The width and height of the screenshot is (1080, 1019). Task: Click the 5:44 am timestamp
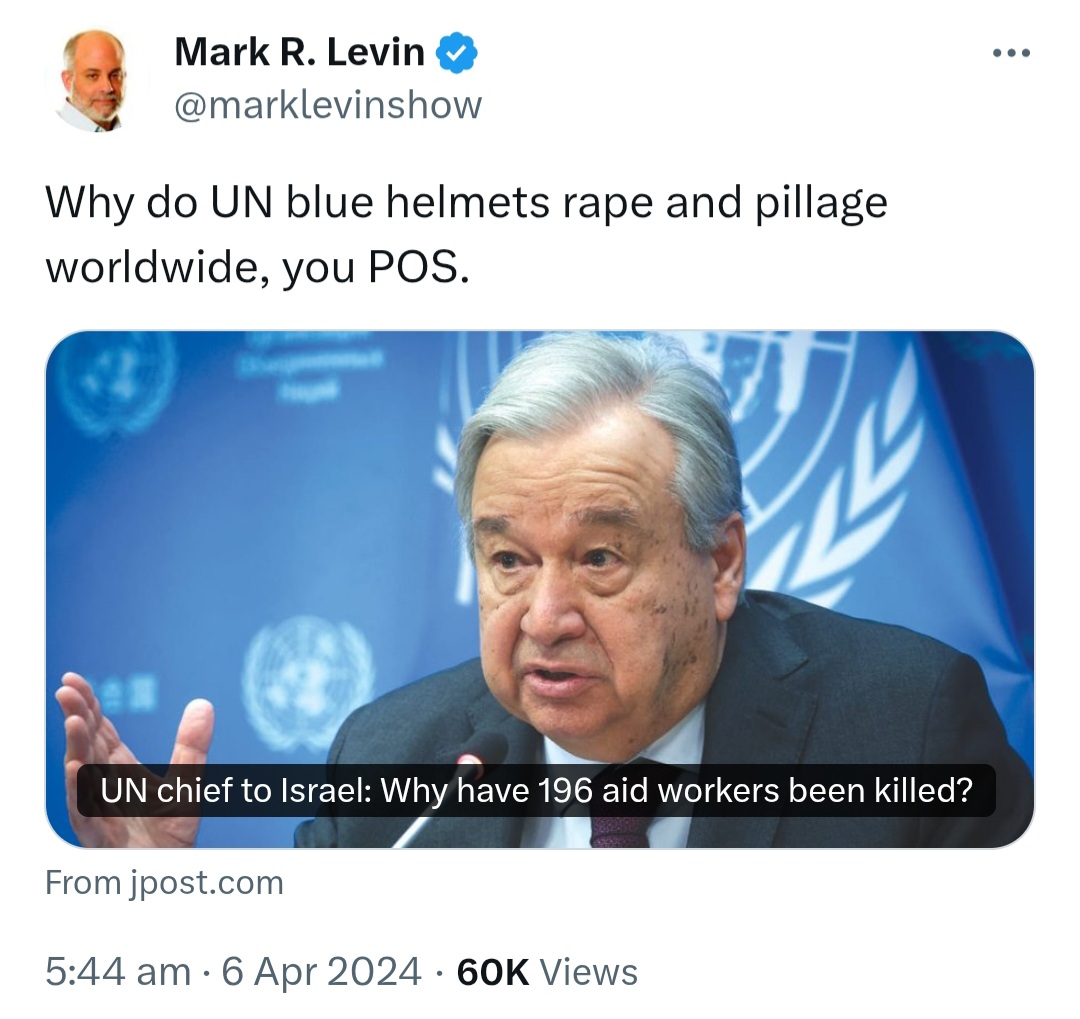tap(118, 971)
